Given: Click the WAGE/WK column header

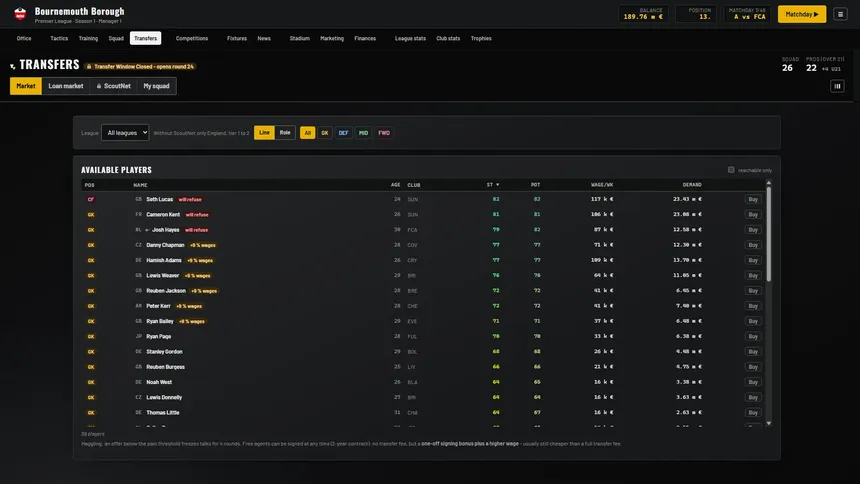Looking at the screenshot, I should 602,185.
